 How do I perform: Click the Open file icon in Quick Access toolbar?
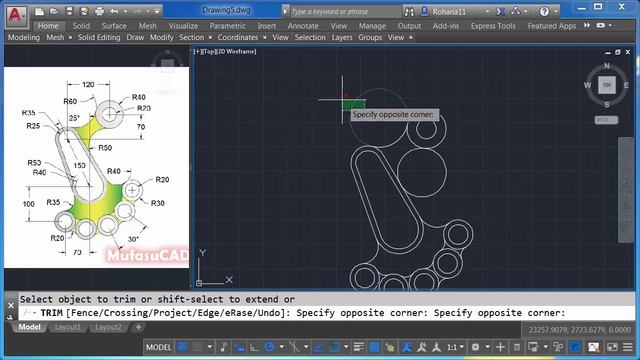(x=54, y=11)
